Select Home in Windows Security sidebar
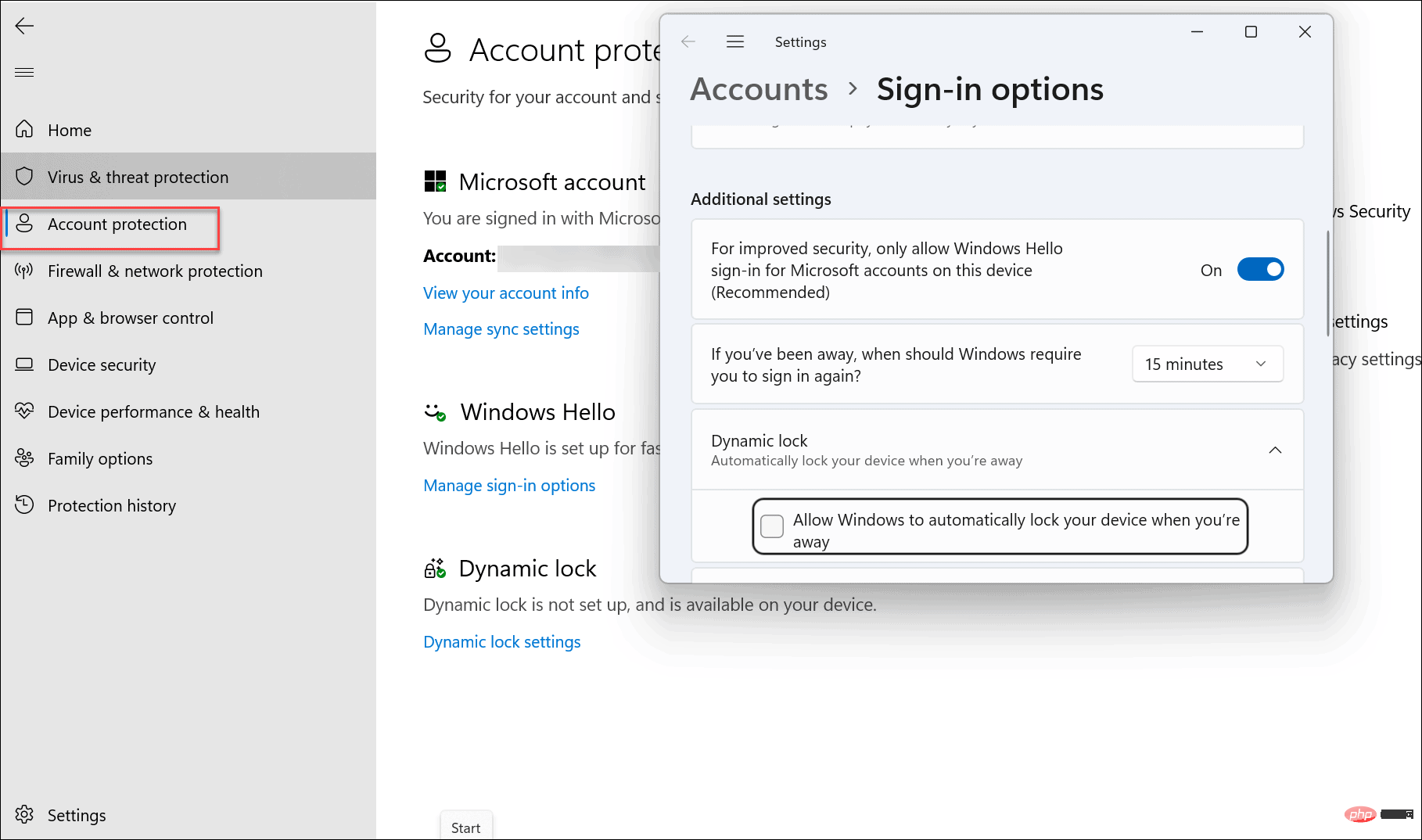This screenshot has width=1422, height=840. click(70, 130)
